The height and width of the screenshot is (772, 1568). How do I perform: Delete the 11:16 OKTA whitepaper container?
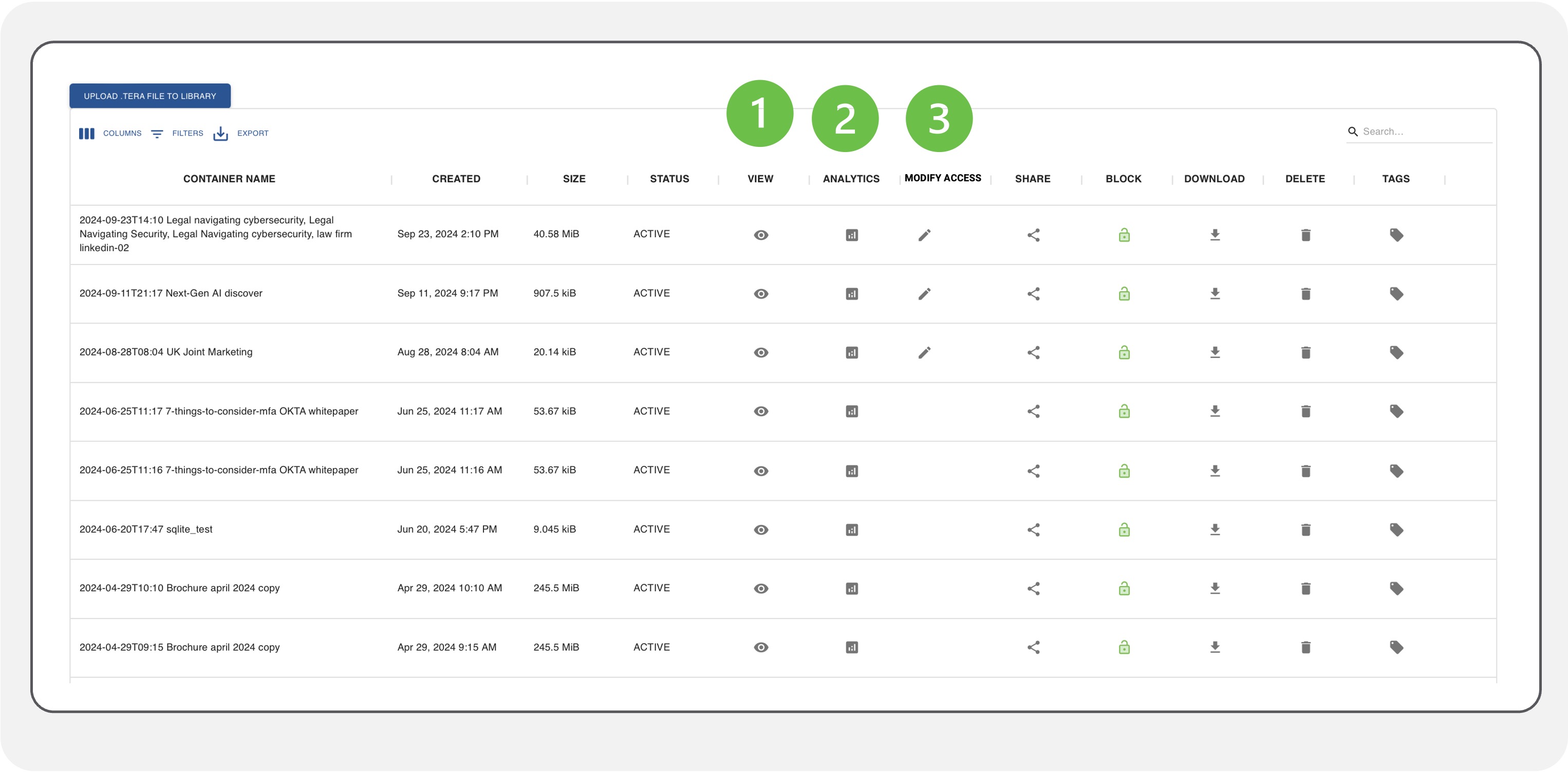point(1305,471)
